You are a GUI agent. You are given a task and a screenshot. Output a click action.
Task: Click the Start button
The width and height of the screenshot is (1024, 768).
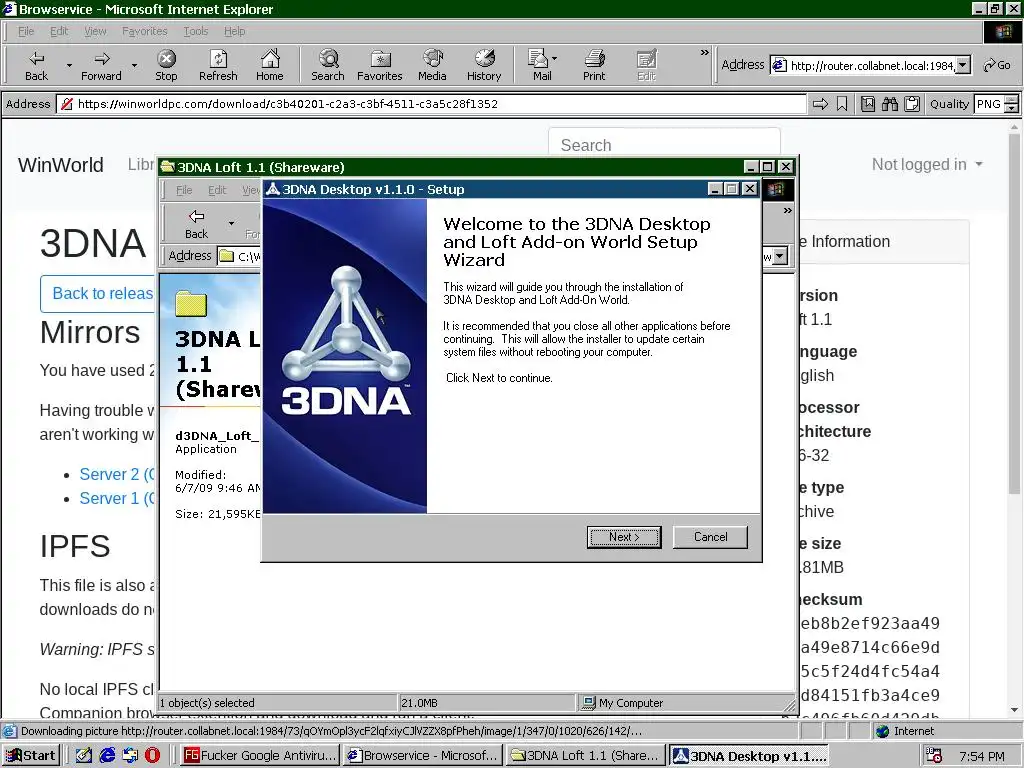pyautogui.click(x=31, y=756)
